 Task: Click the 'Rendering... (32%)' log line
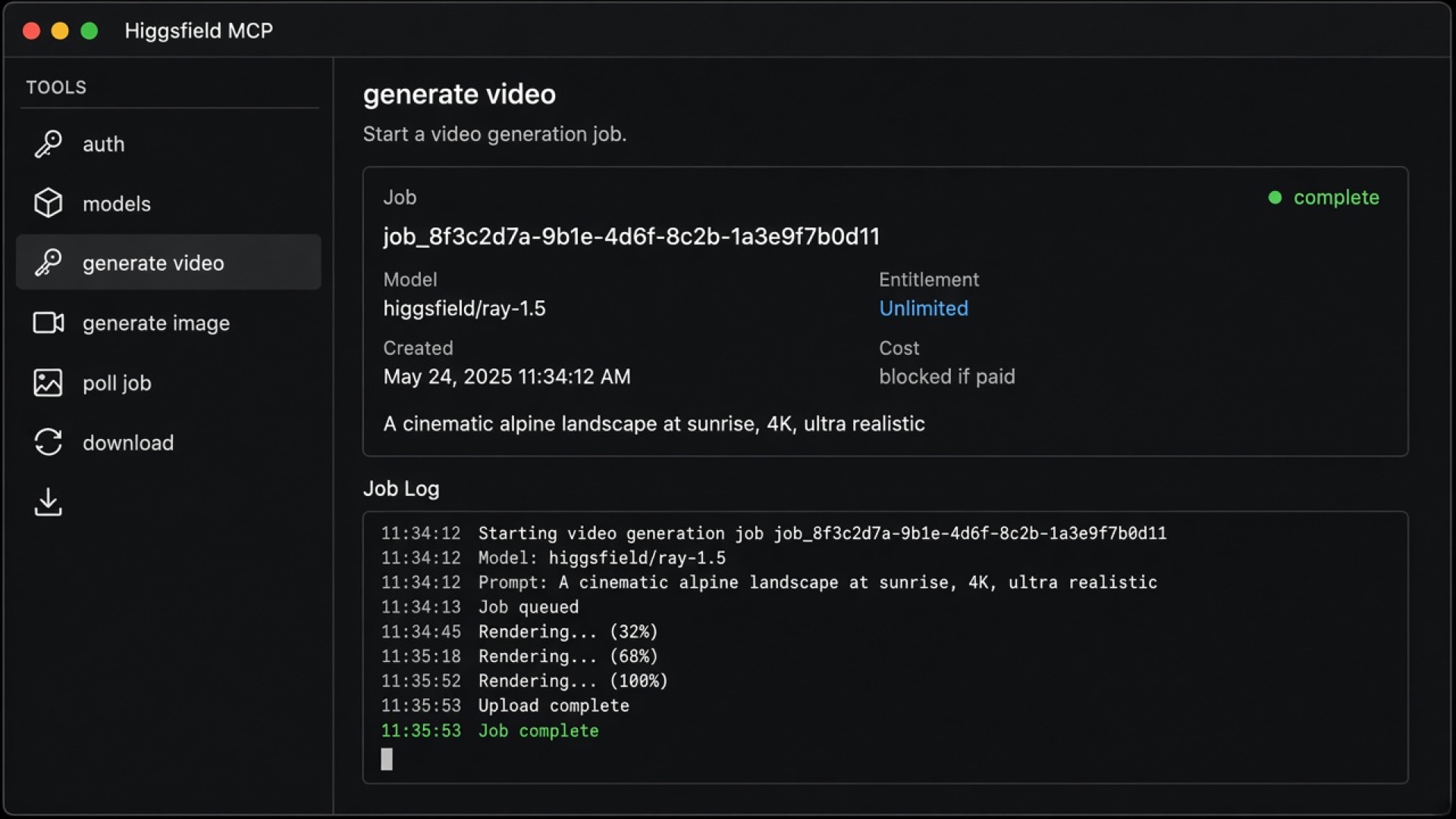click(x=519, y=632)
